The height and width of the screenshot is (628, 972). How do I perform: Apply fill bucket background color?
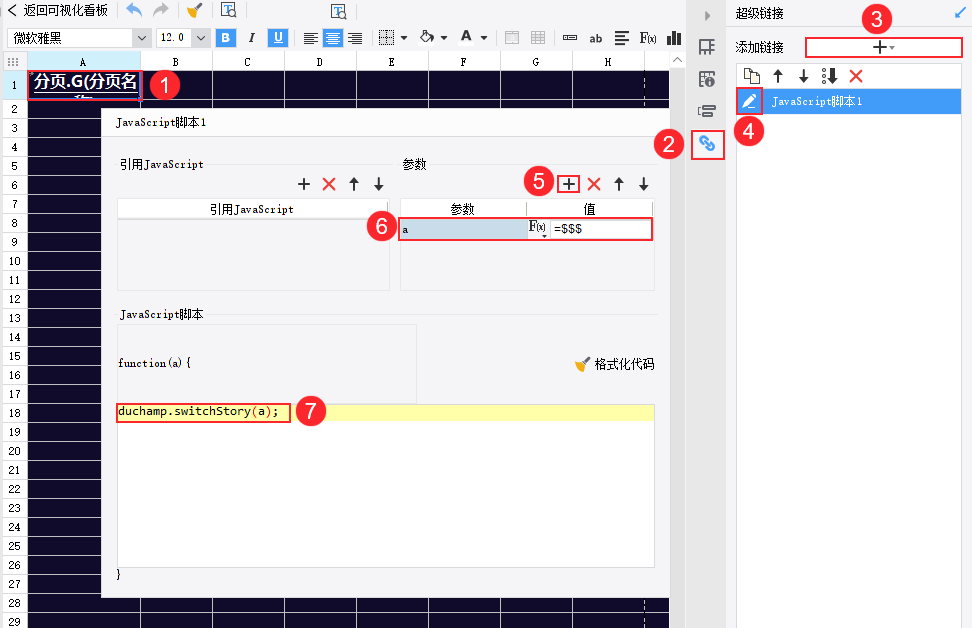[x=426, y=37]
